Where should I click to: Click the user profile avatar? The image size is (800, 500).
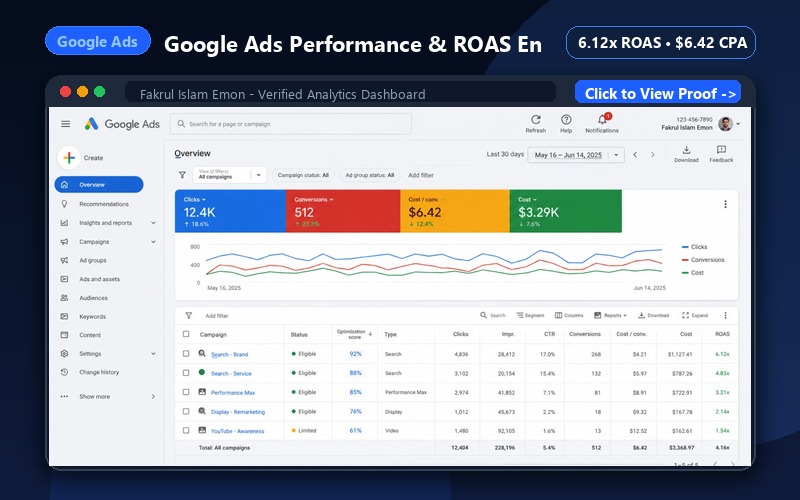pos(725,123)
